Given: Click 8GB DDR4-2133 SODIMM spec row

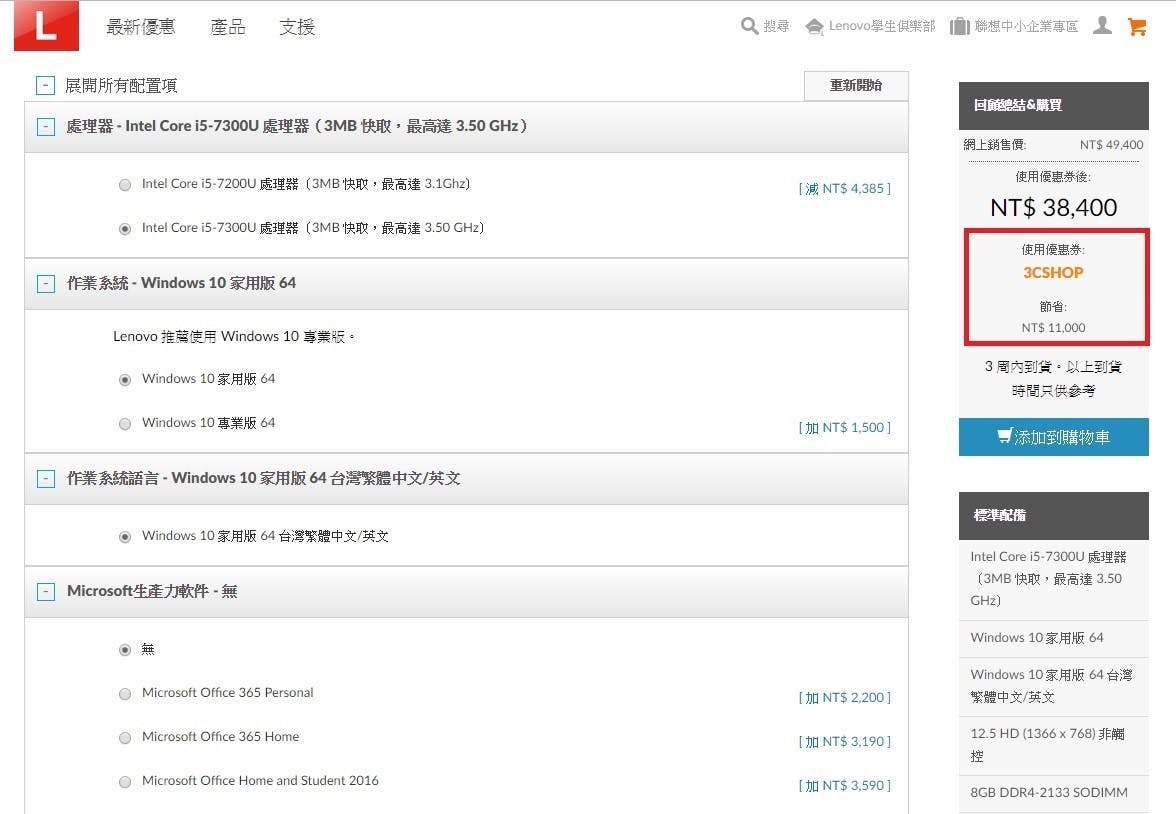Looking at the screenshot, I should (1054, 793).
